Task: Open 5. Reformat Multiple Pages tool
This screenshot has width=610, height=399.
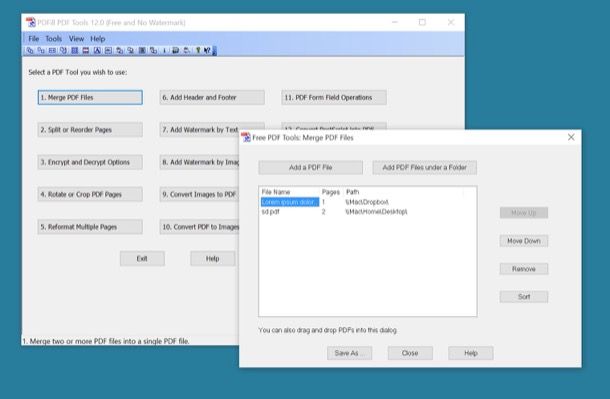Action: (x=90, y=227)
